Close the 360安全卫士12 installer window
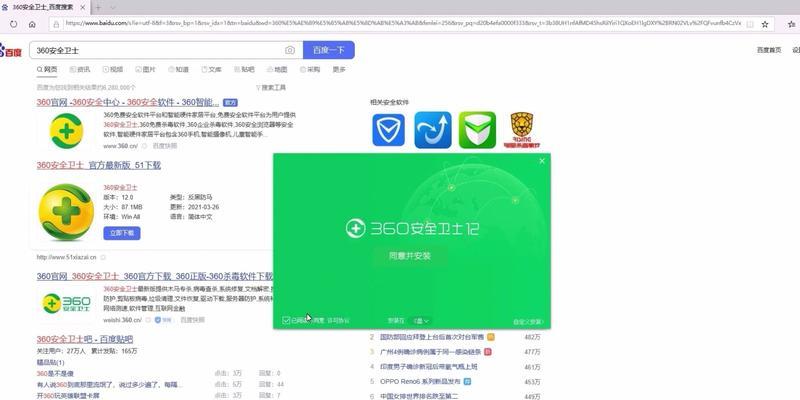 coord(542,161)
